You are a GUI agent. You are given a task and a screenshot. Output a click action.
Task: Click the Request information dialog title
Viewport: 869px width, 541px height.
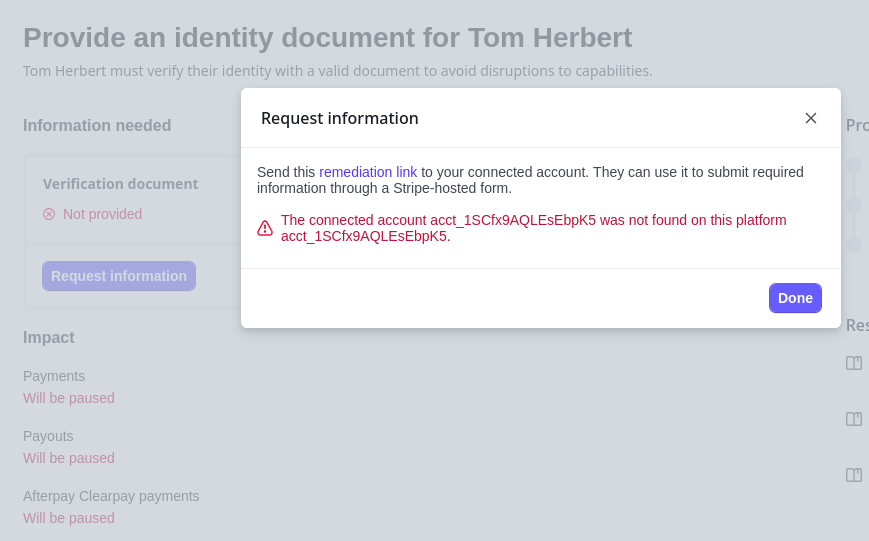click(340, 118)
